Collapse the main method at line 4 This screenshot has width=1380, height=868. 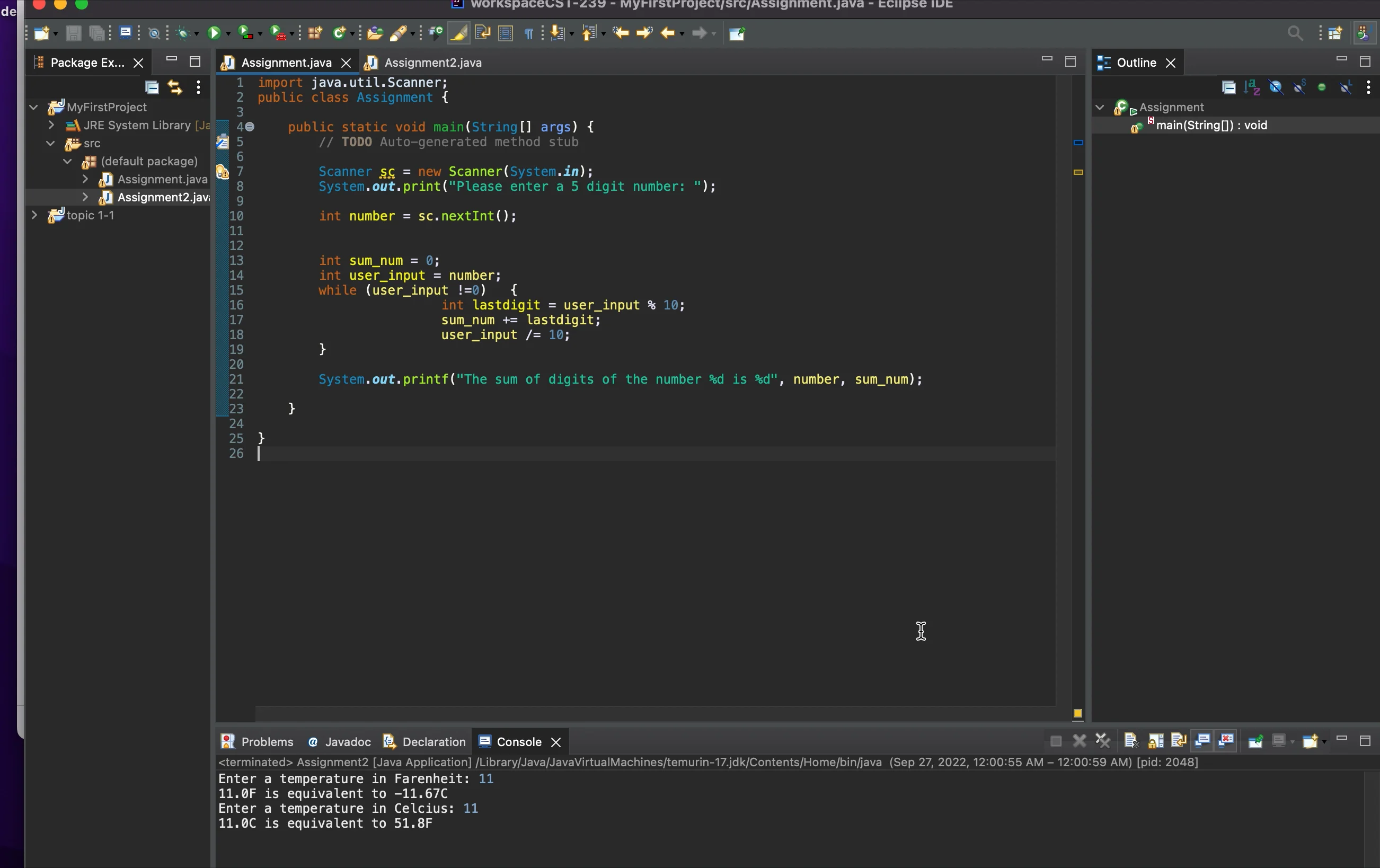251,127
